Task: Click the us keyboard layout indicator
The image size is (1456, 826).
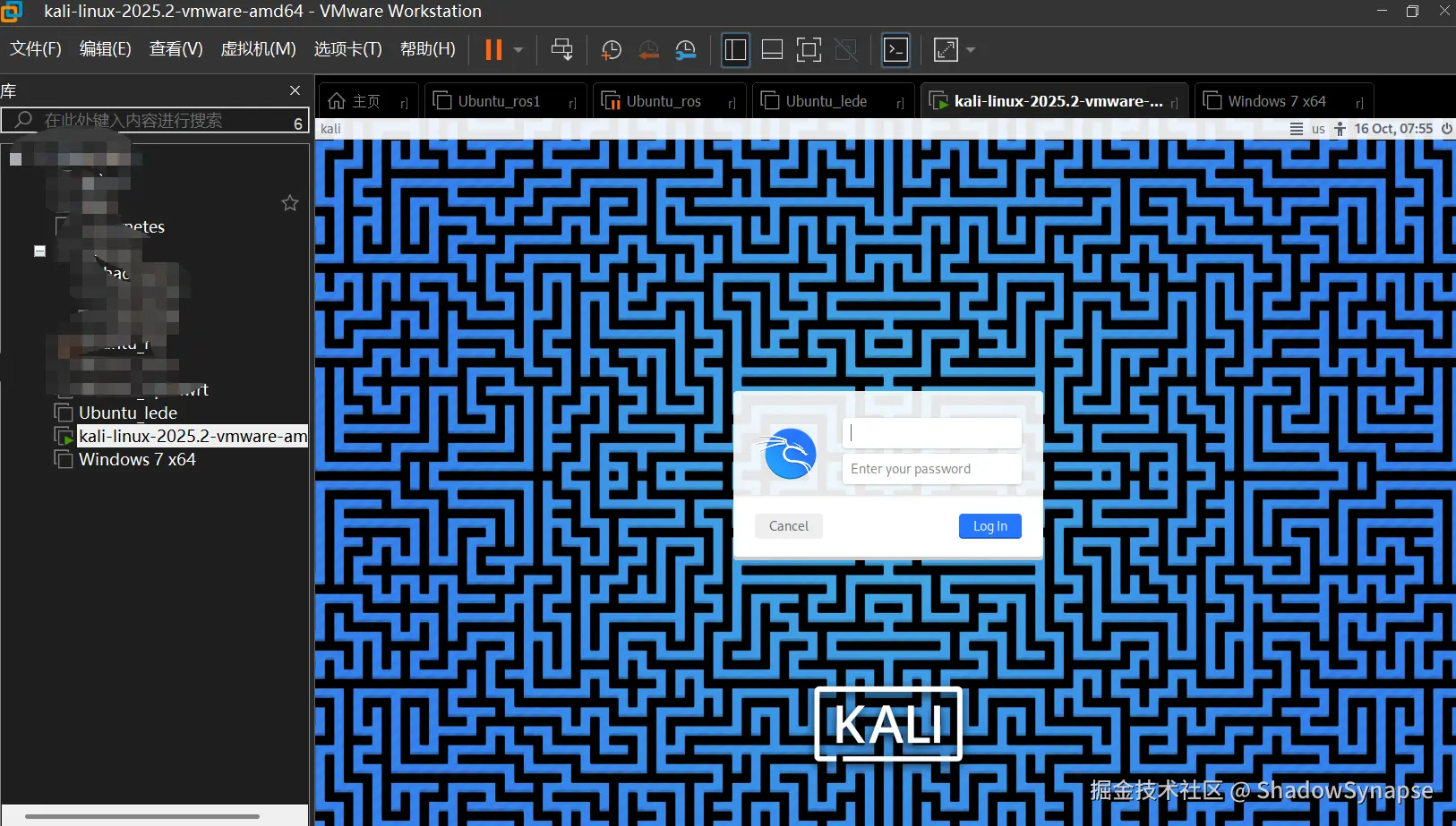Action: [x=1318, y=129]
